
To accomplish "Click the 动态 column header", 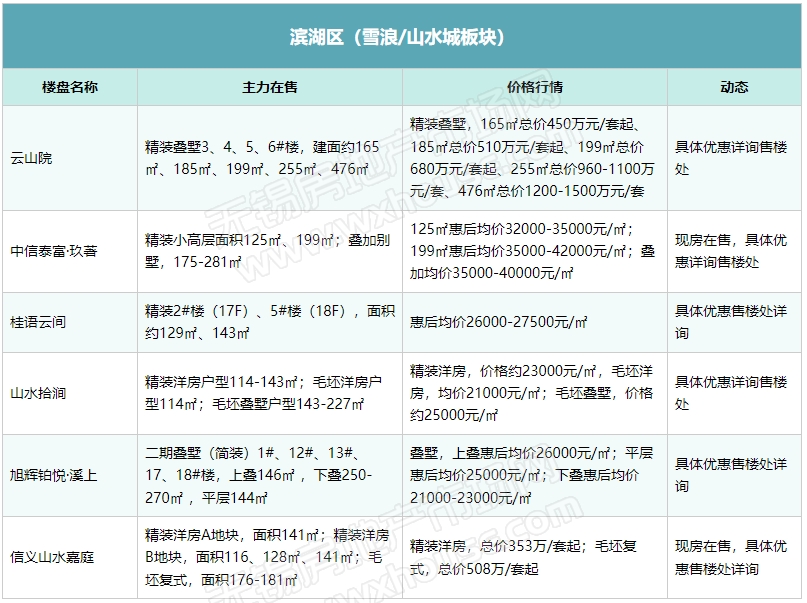I will point(734,87).
